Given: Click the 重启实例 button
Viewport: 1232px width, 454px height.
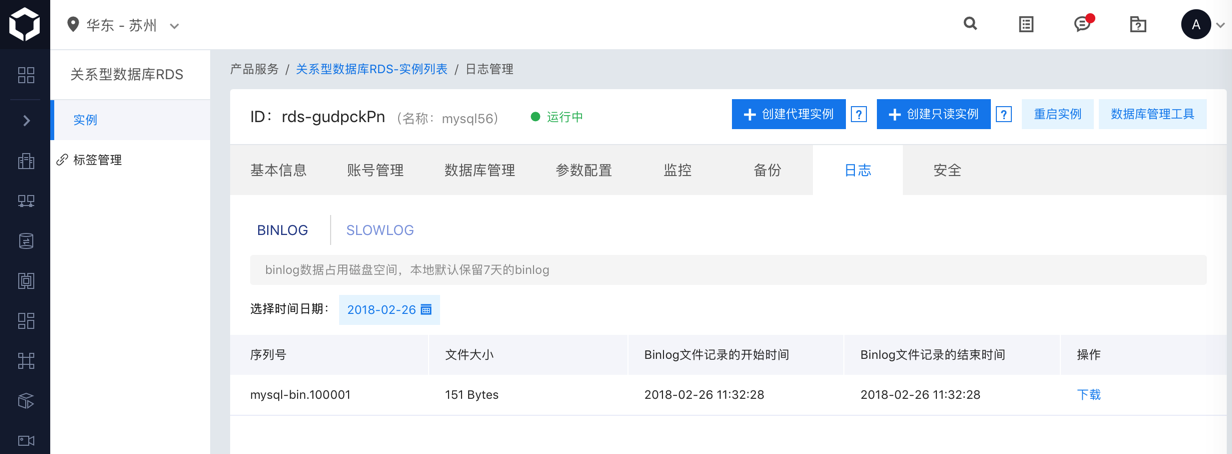Looking at the screenshot, I should 1058,114.
